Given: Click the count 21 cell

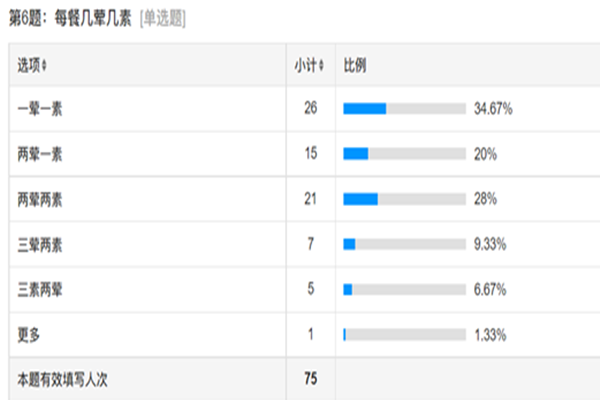Looking at the screenshot, I should click(311, 199).
